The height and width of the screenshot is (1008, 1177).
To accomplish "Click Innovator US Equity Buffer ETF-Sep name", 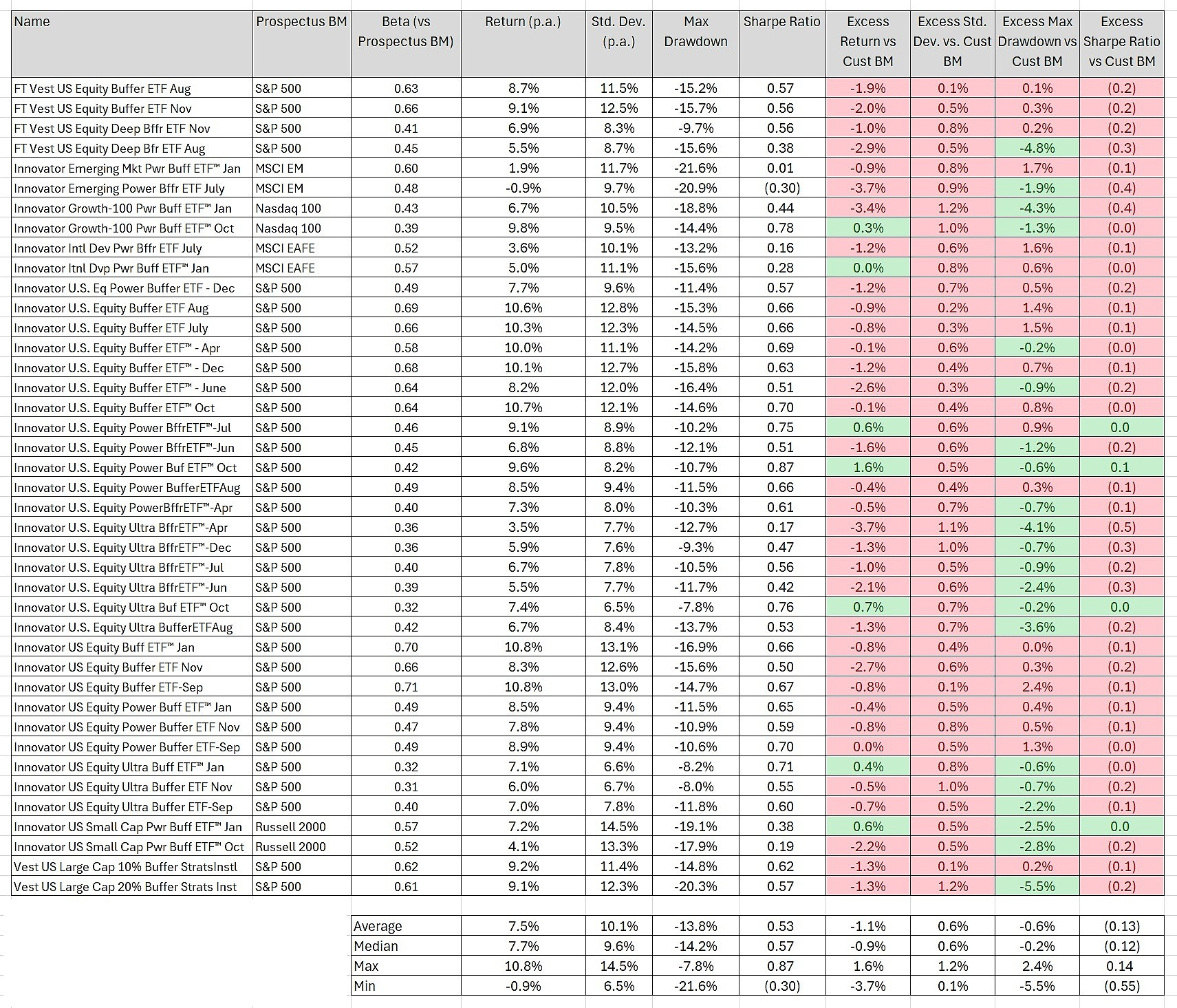I will coord(132,687).
